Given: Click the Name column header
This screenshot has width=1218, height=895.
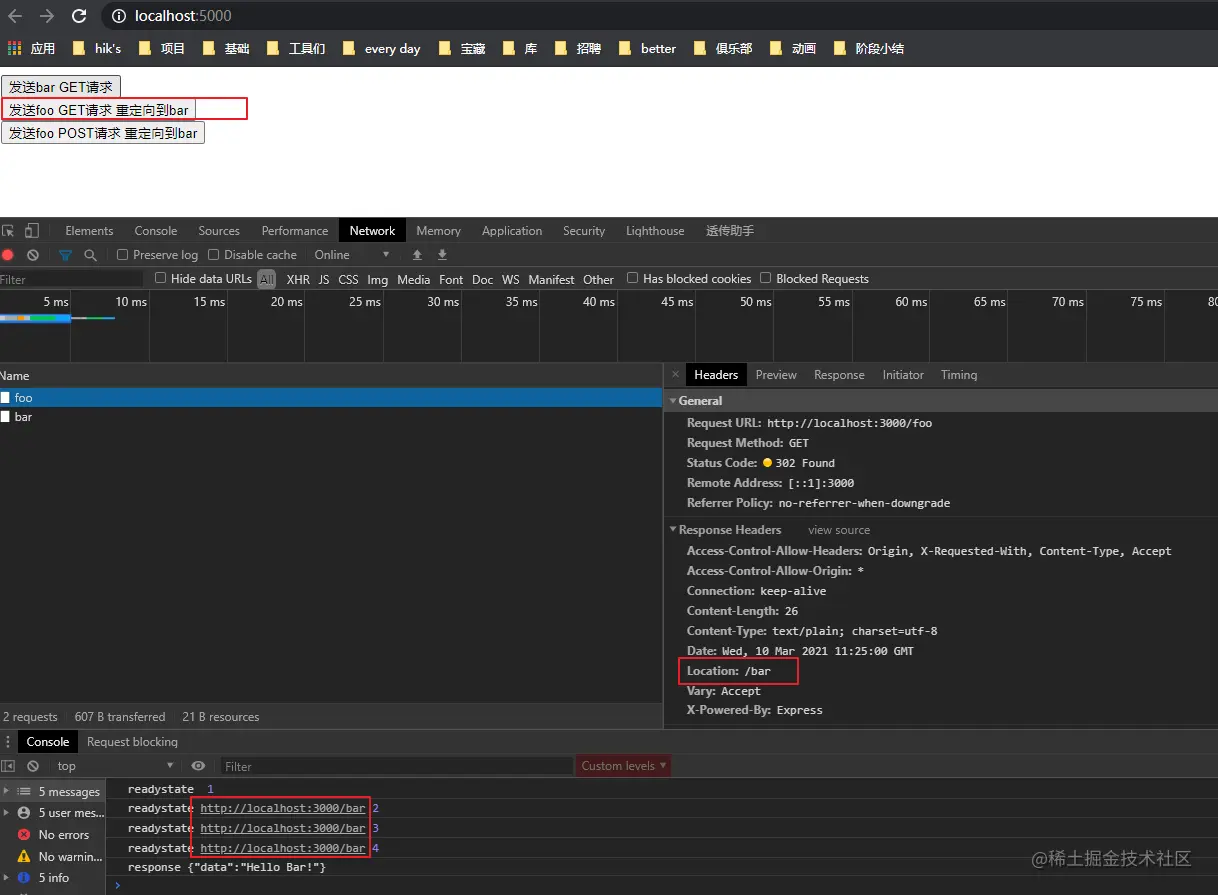Looking at the screenshot, I should [x=331, y=376].
